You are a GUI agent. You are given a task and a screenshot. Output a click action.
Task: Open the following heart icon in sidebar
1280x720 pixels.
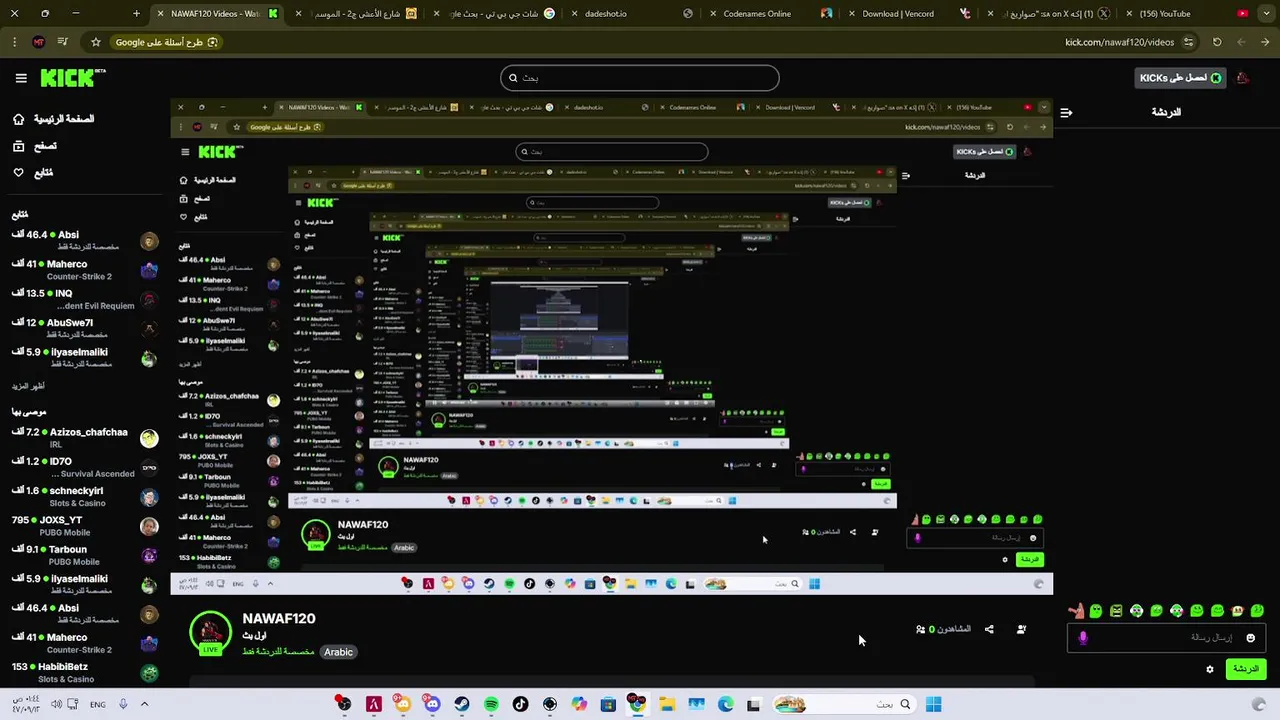click(18, 173)
